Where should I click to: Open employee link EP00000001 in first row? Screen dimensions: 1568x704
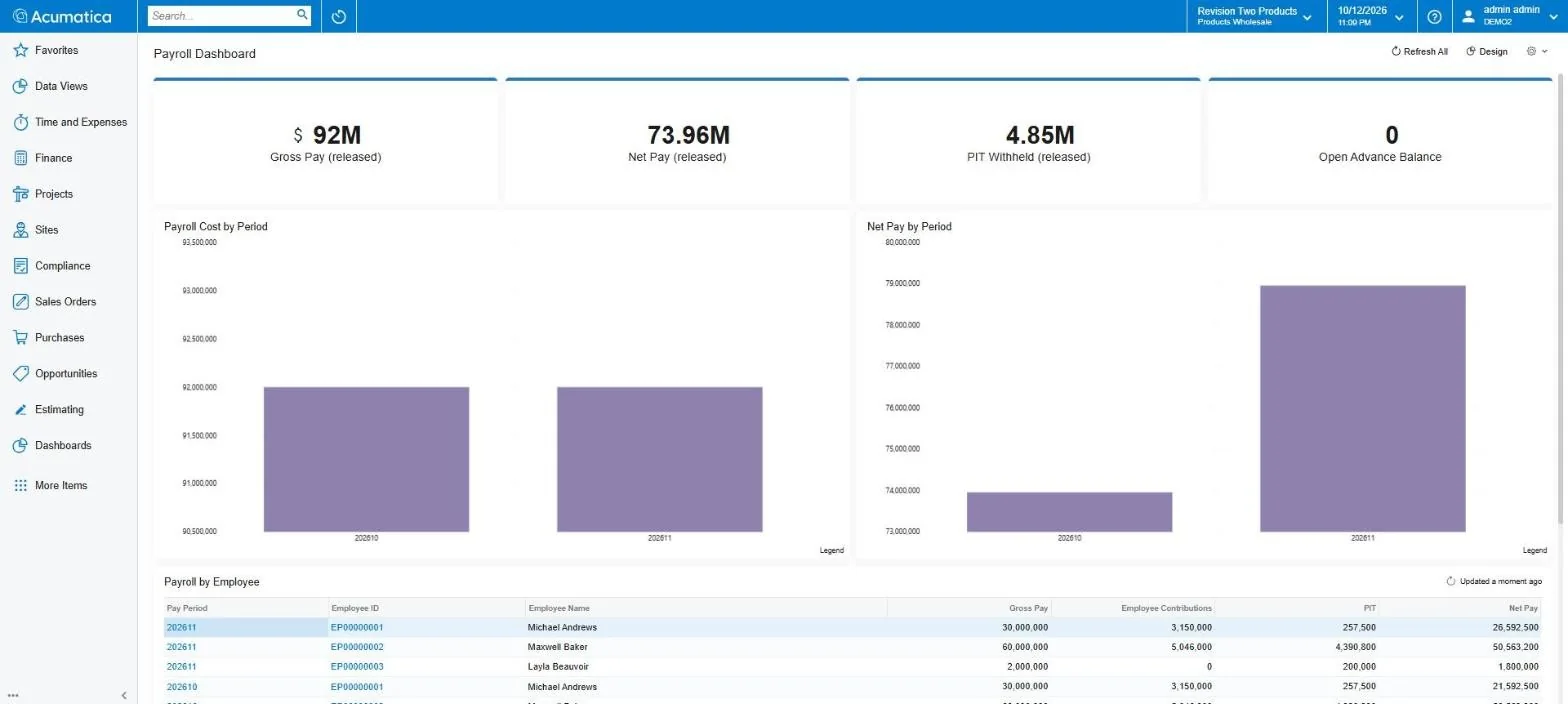(357, 628)
